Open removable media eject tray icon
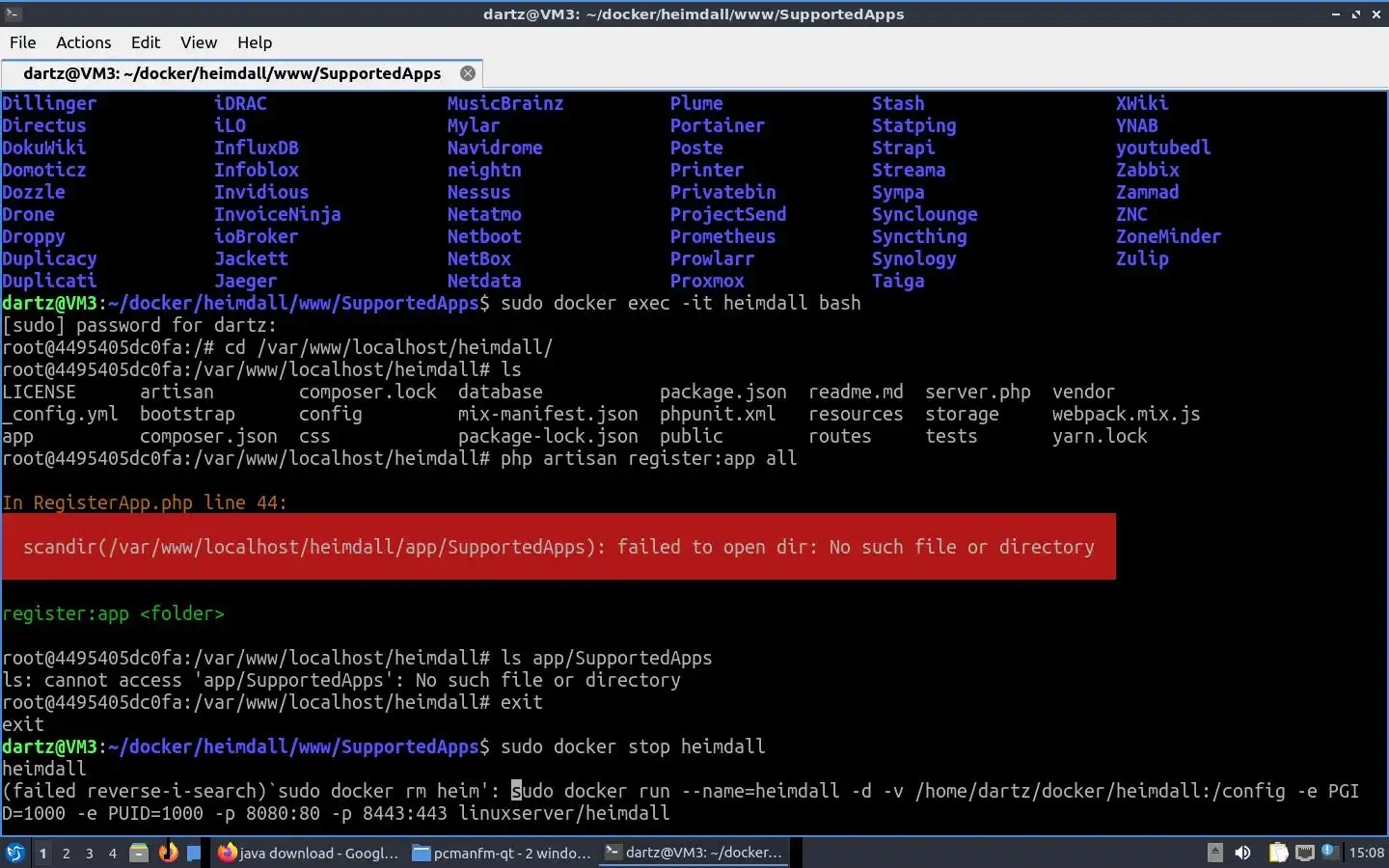 [x=1215, y=853]
